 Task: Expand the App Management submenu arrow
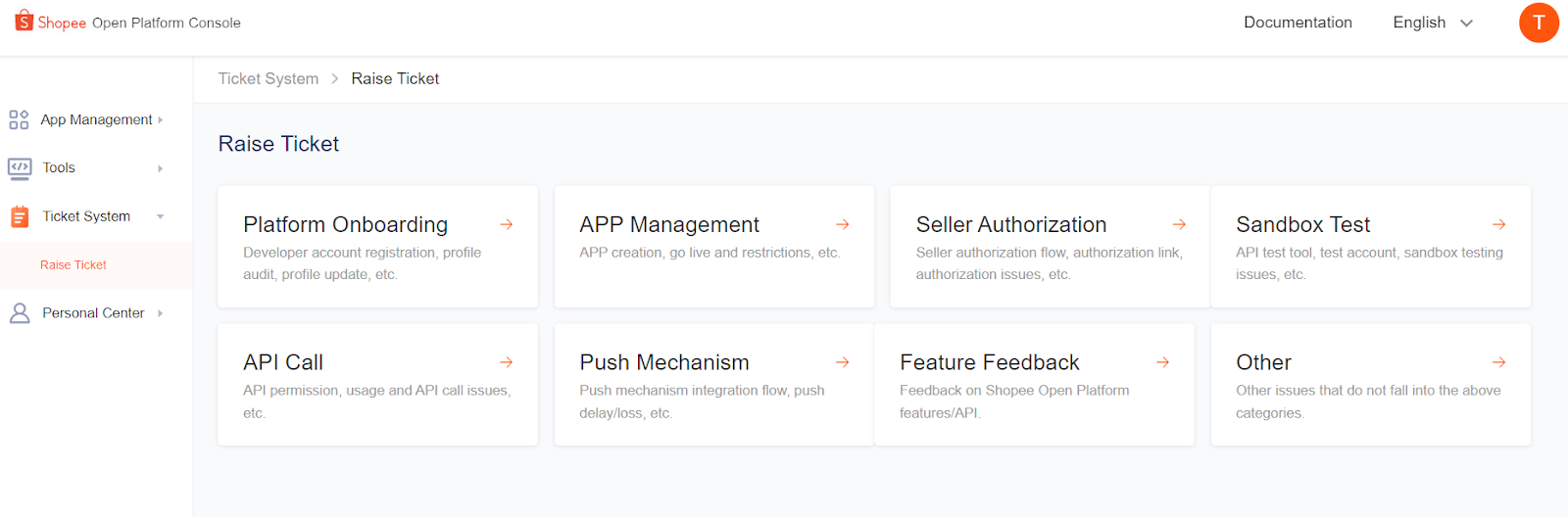[161, 119]
